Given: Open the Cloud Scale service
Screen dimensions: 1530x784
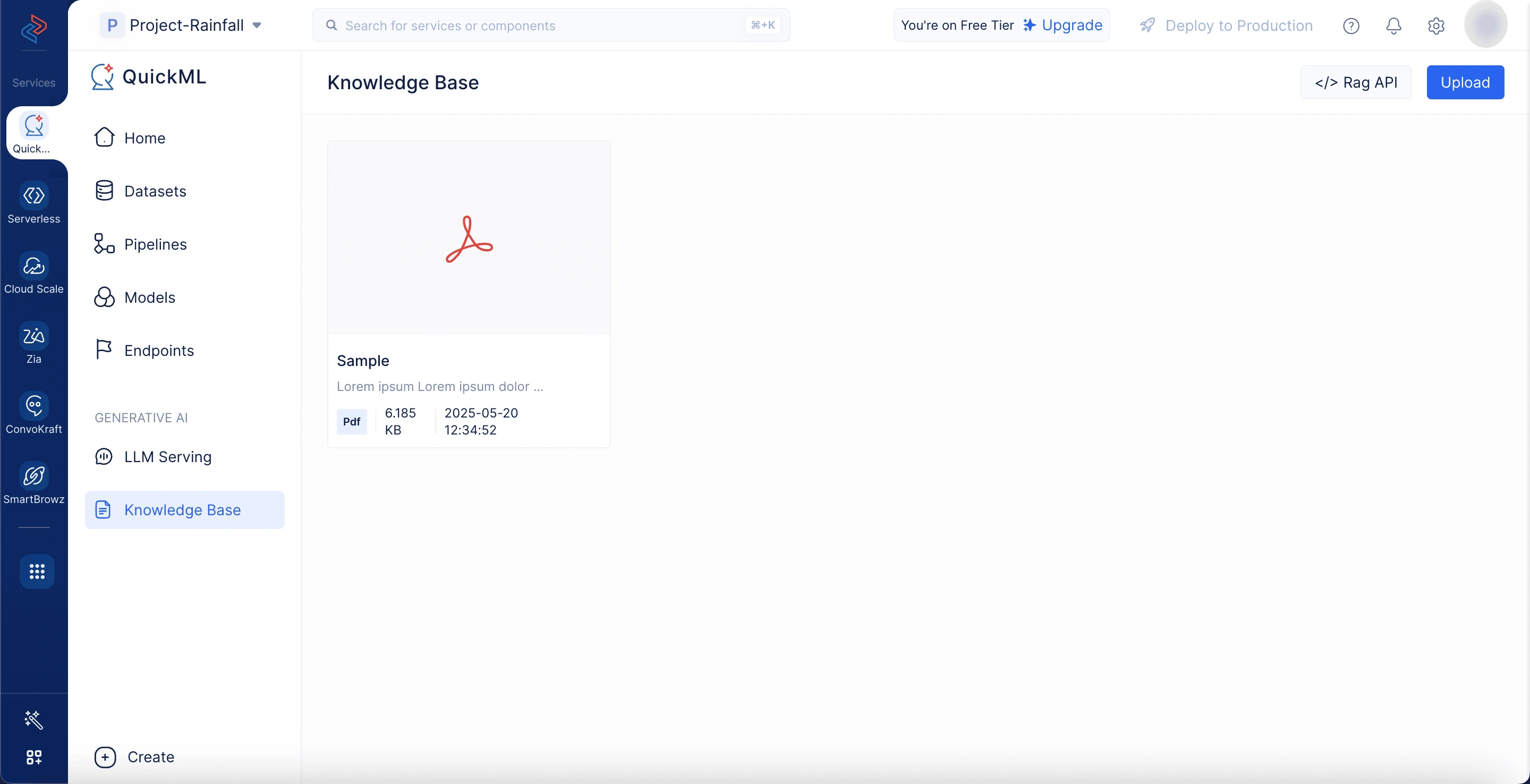Looking at the screenshot, I should 34,274.
